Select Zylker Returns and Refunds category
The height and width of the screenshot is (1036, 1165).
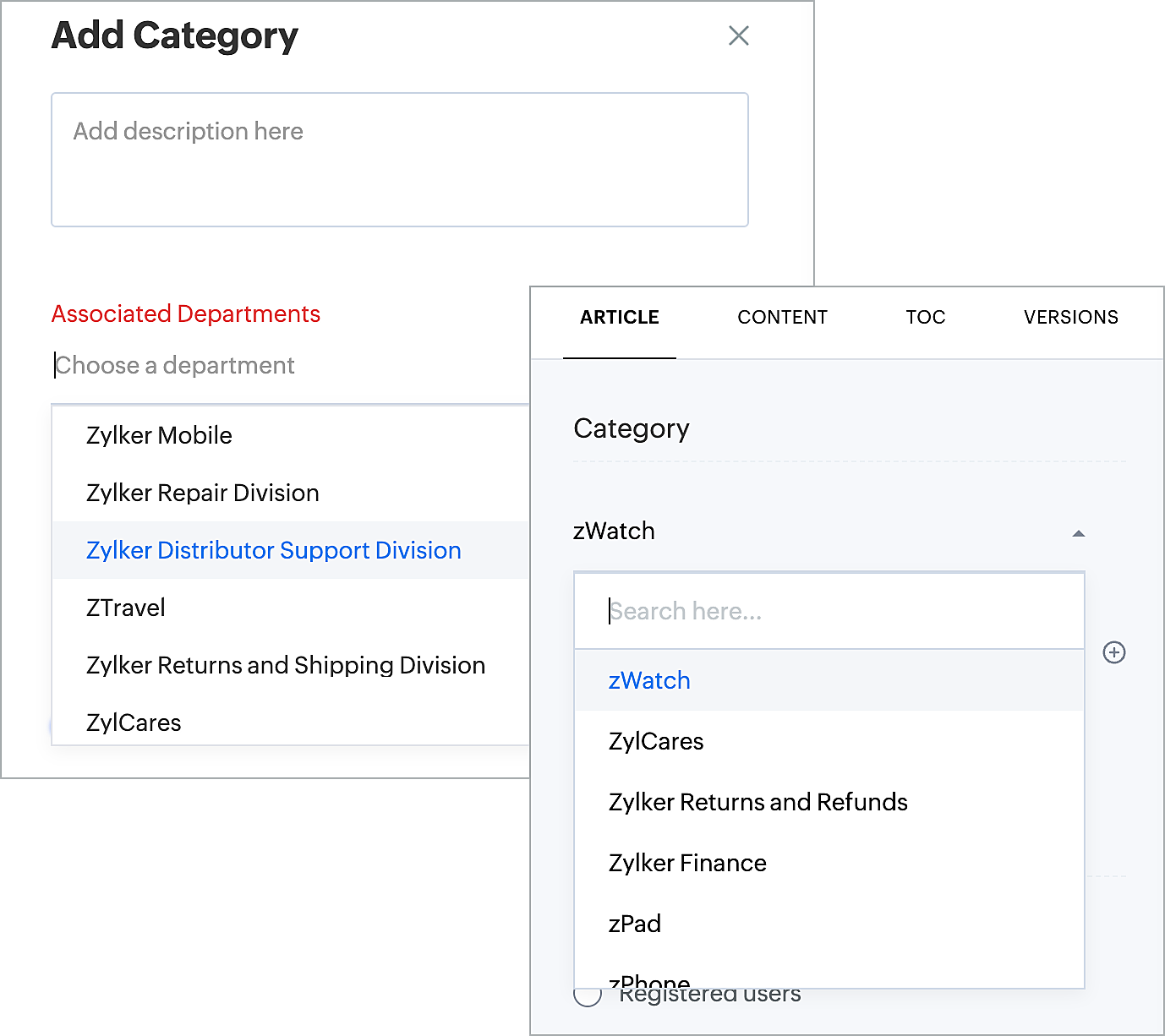click(758, 803)
